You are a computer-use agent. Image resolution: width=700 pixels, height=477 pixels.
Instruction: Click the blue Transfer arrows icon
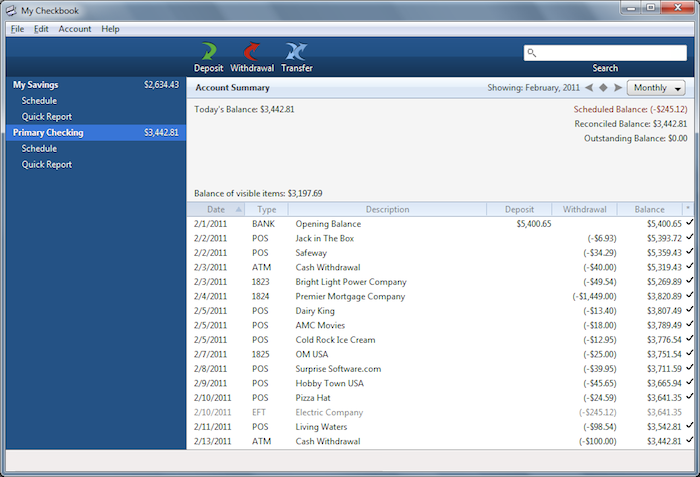(296, 52)
